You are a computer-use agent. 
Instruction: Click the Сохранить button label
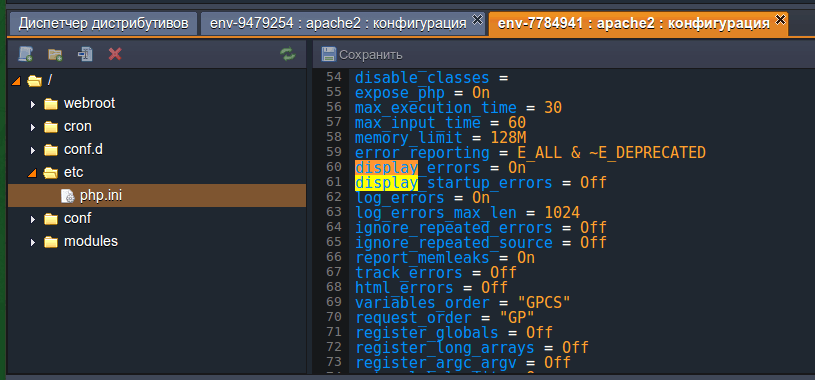click(x=371, y=55)
